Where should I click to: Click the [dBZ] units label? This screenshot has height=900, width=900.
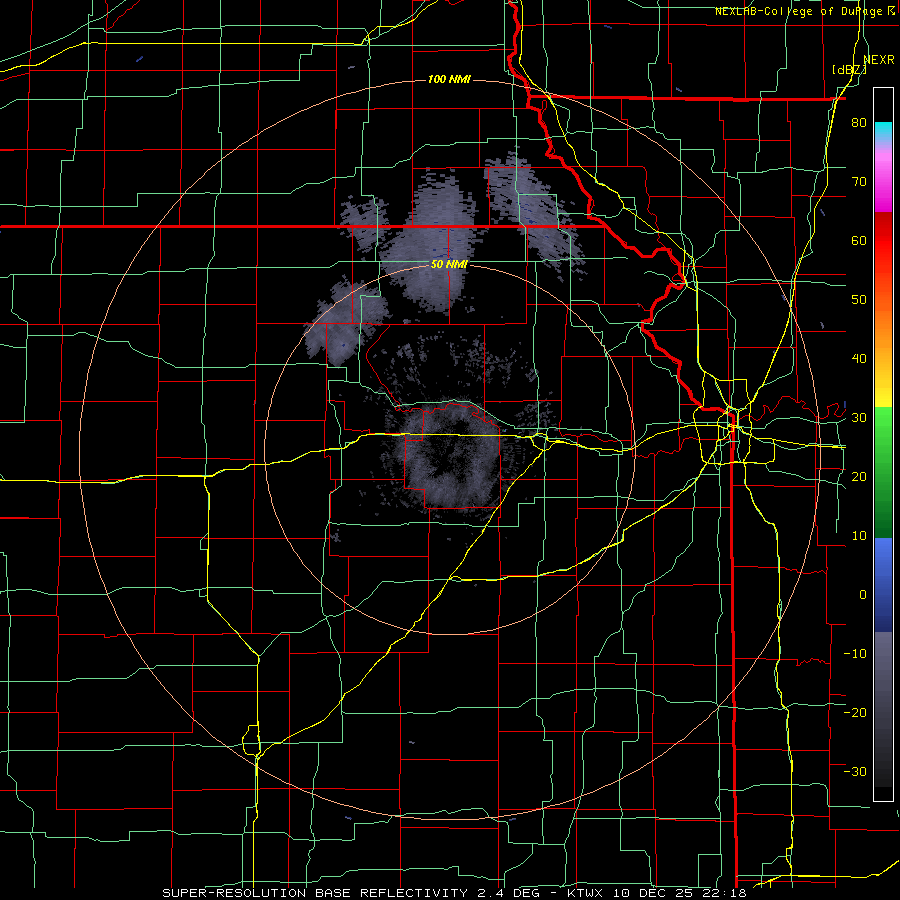(849, 71)
